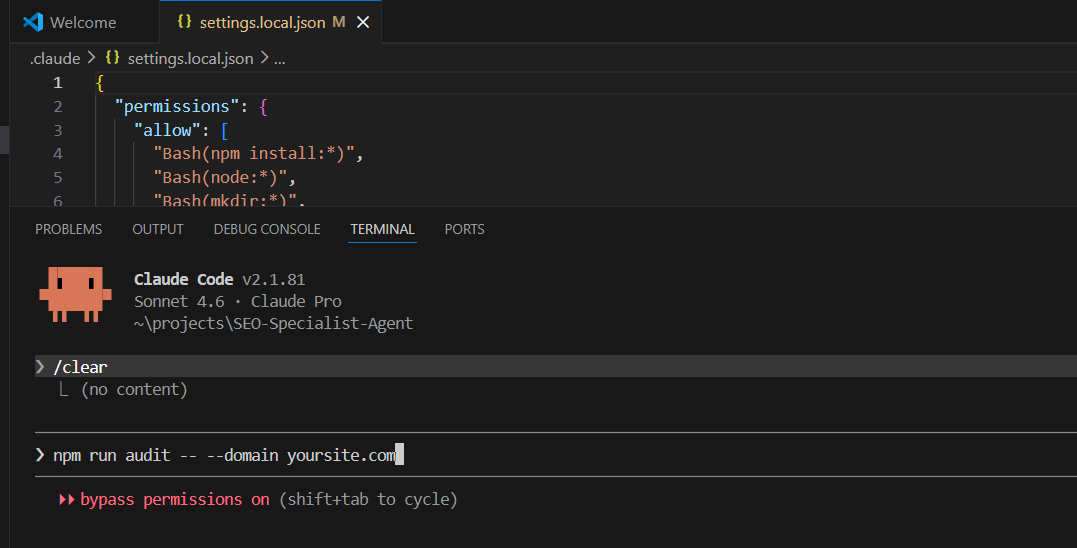This screenshot has width=1077, height=548.
Task: Click the settings.local.json breadcrumb item
Action: pos(190,59)
